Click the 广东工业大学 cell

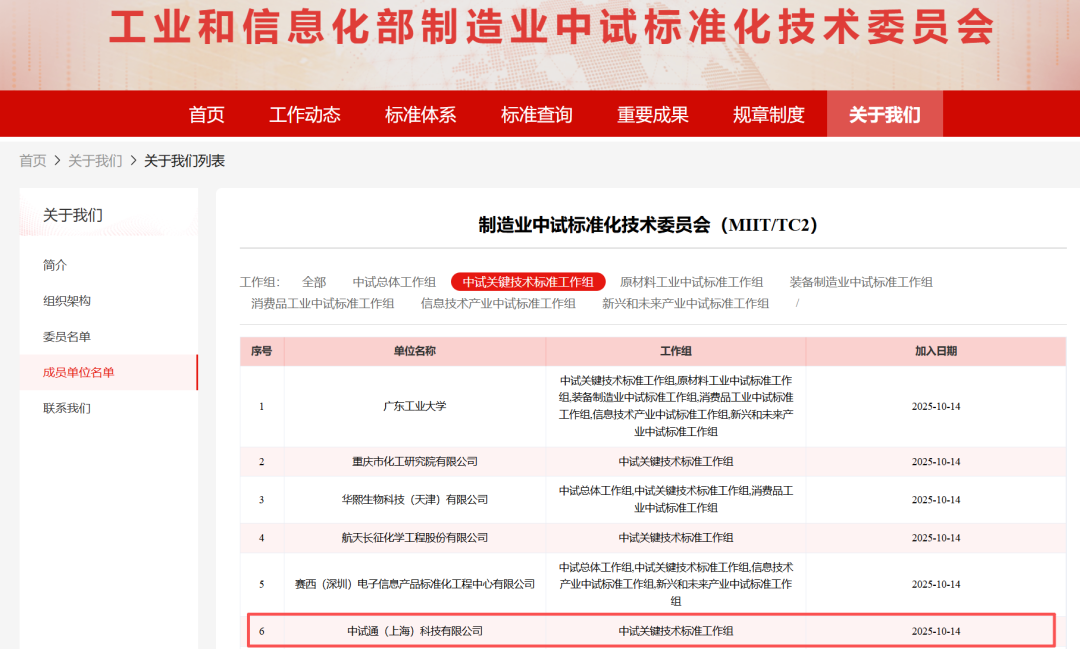415,406
